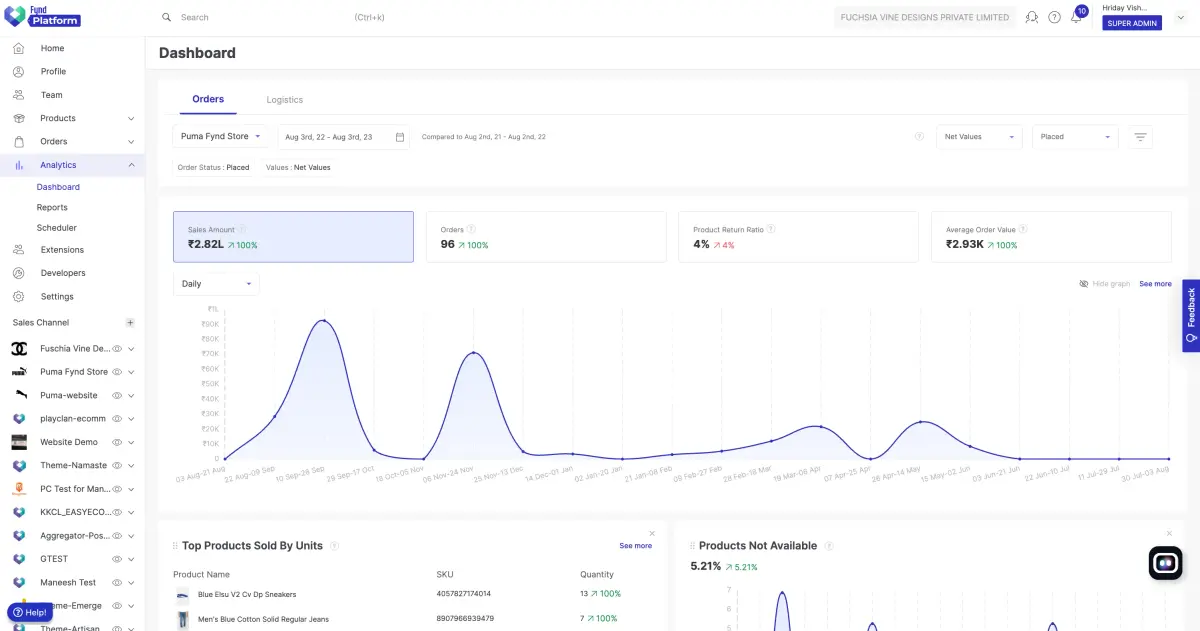Select the Average Order Value metric card

coord(1051,237)
